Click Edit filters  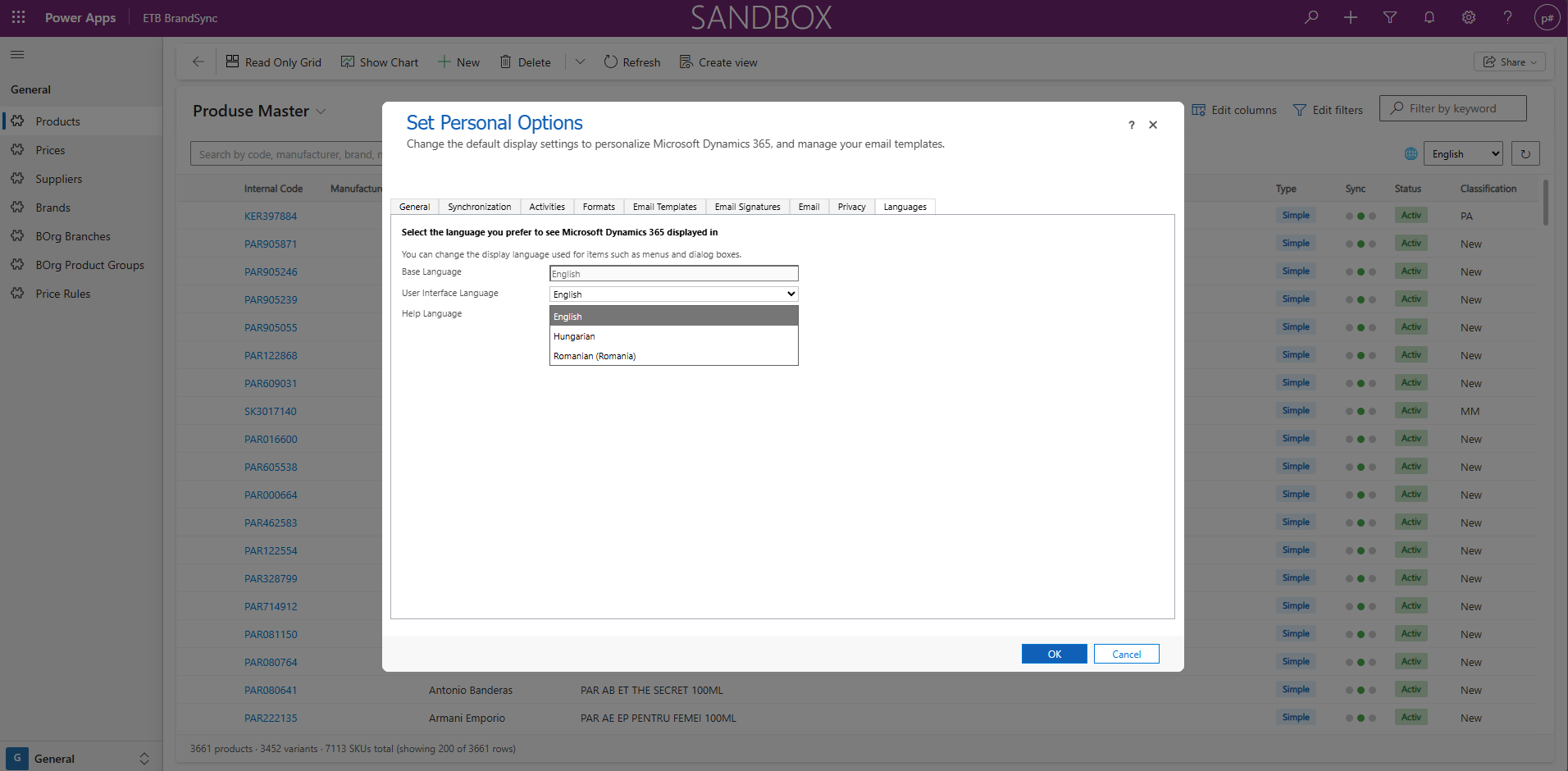(1328, 110)
